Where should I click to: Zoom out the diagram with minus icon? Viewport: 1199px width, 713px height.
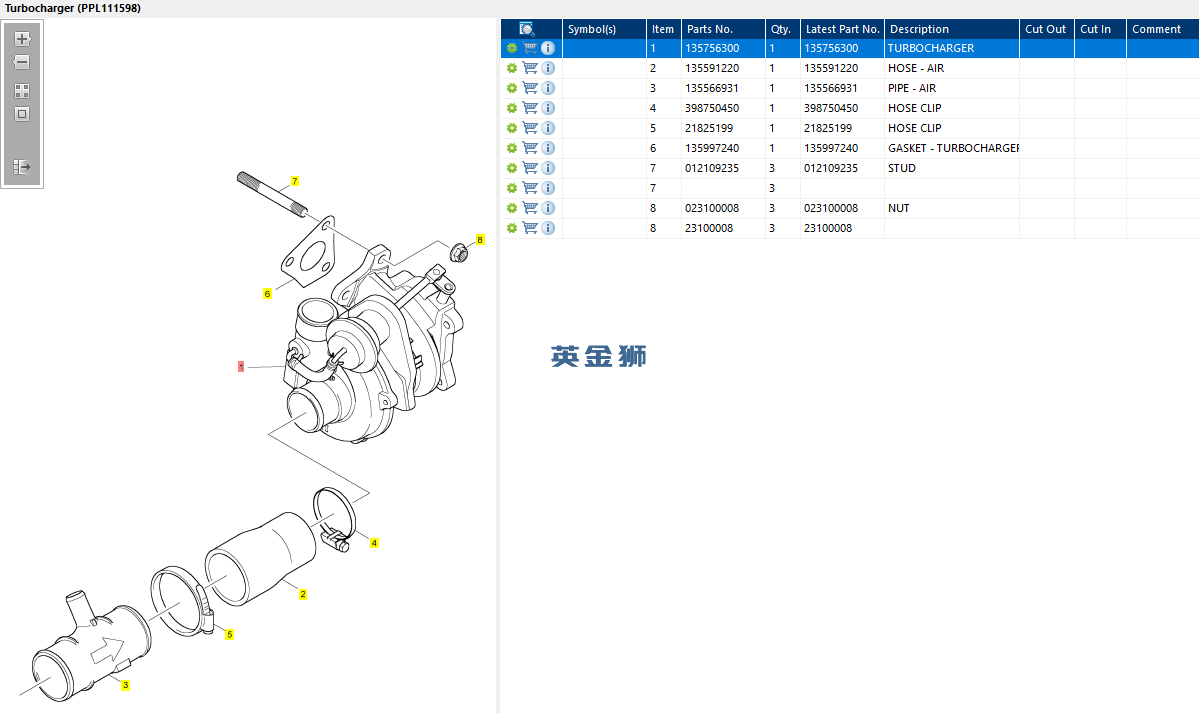[x=22, y=62]
